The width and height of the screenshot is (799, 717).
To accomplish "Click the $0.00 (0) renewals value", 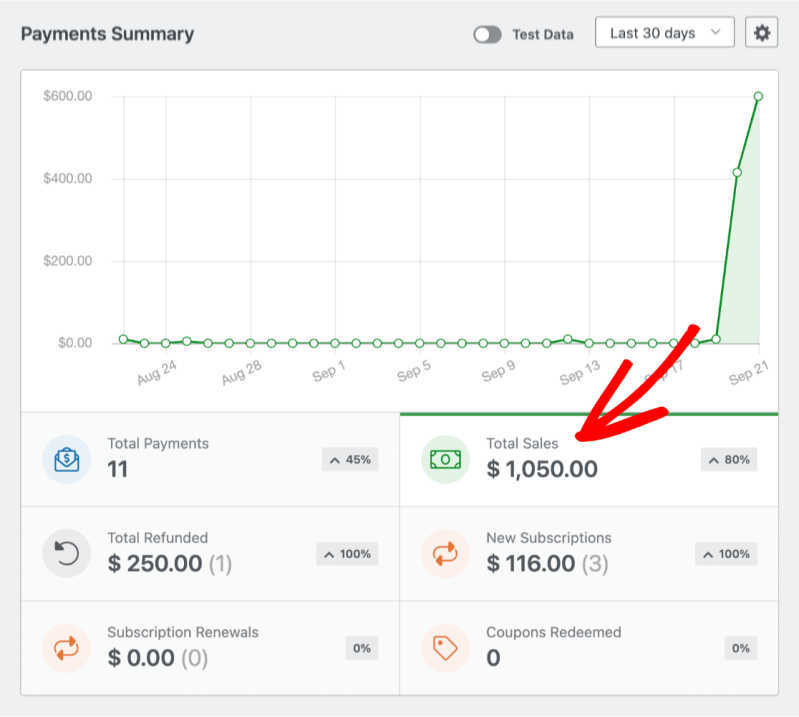I will (158, 658).
